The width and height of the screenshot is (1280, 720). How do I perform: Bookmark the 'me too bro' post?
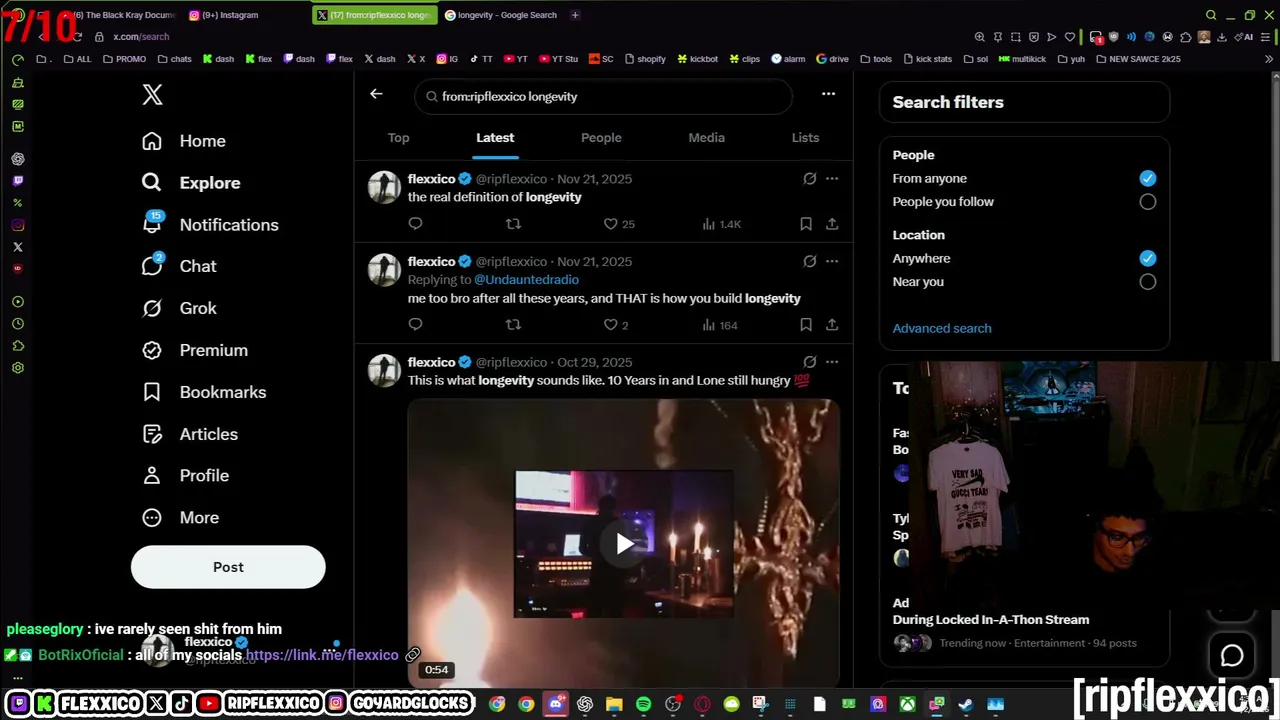[806, 324]
